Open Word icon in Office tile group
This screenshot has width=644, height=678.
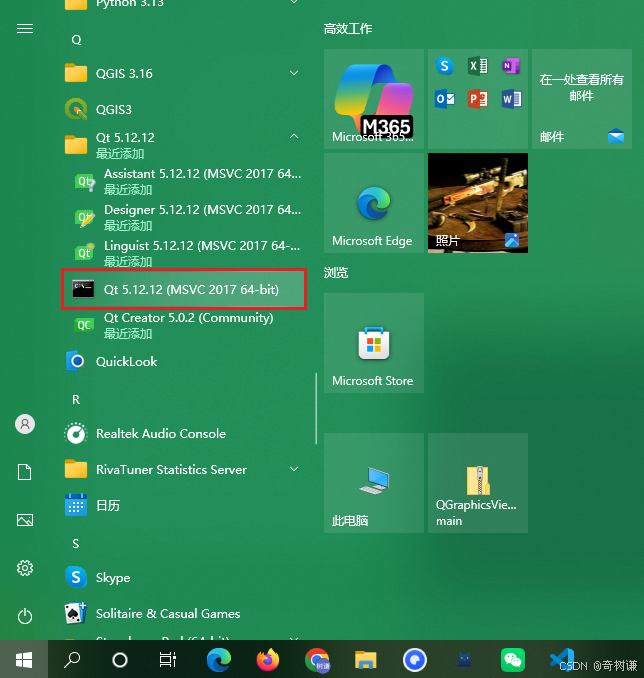click(x=511, y=99)
